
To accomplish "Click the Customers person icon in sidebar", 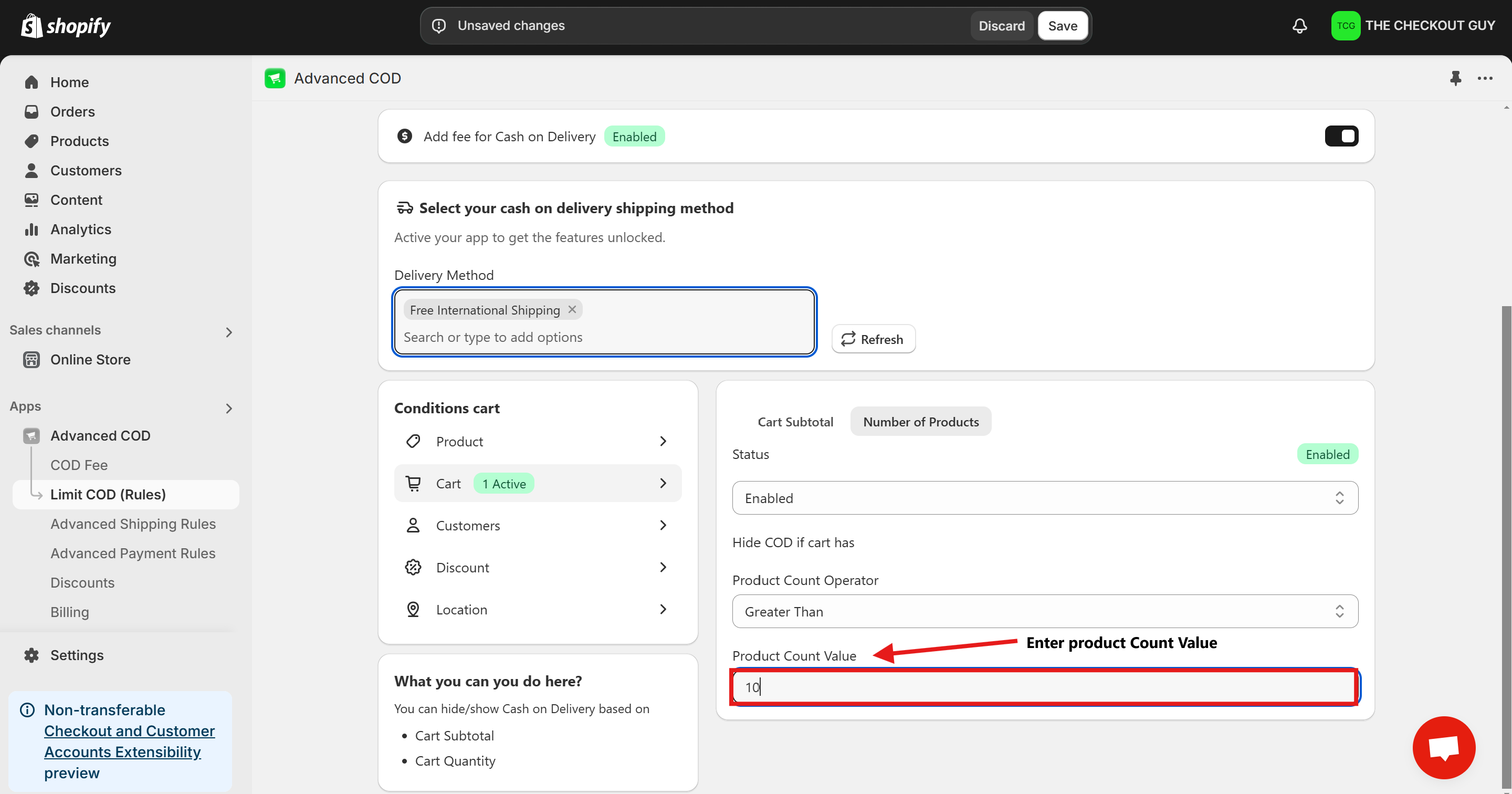I will coord(31,170).
